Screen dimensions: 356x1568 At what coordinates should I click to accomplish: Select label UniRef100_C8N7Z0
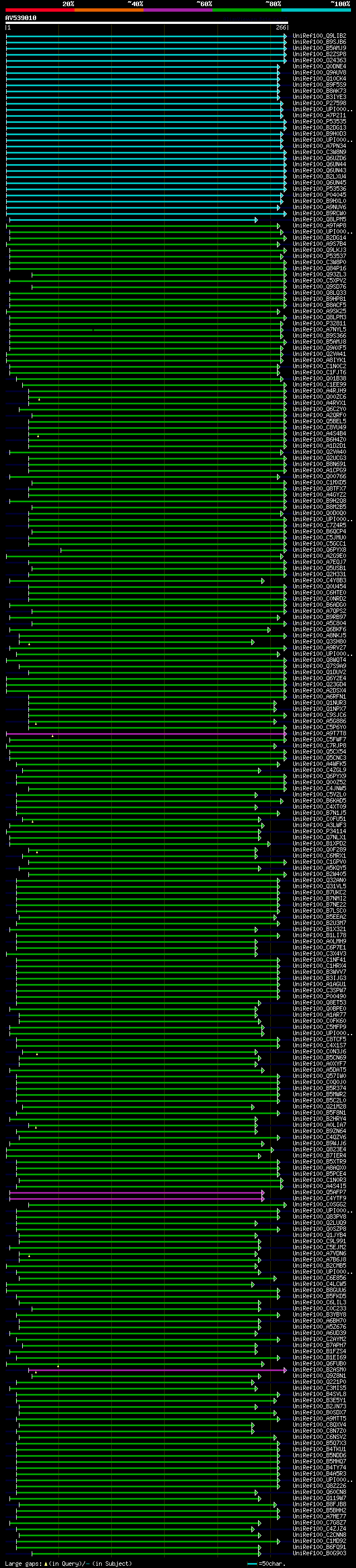click(x=319, y=1431)
